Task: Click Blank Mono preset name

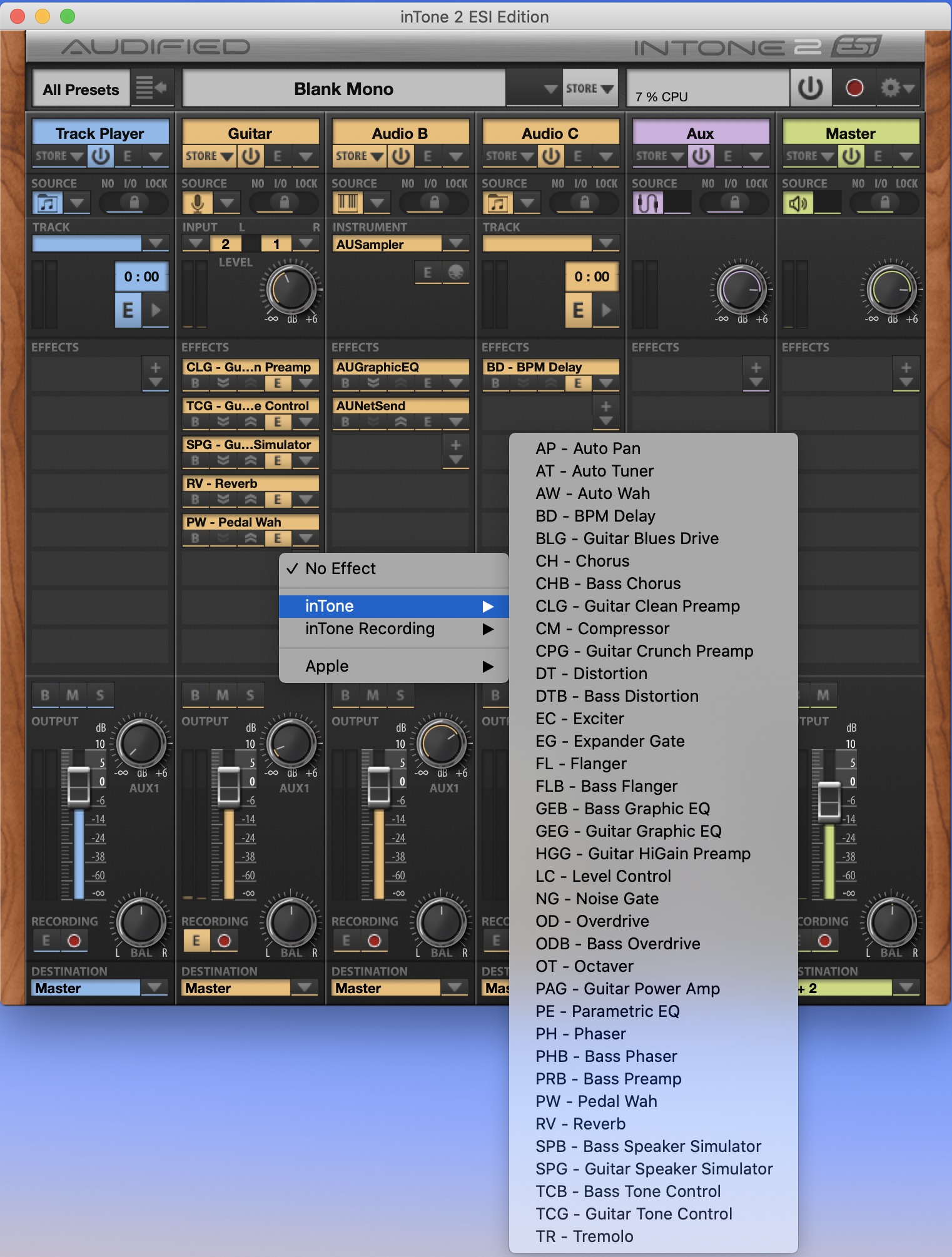Action: coord(344,89)
